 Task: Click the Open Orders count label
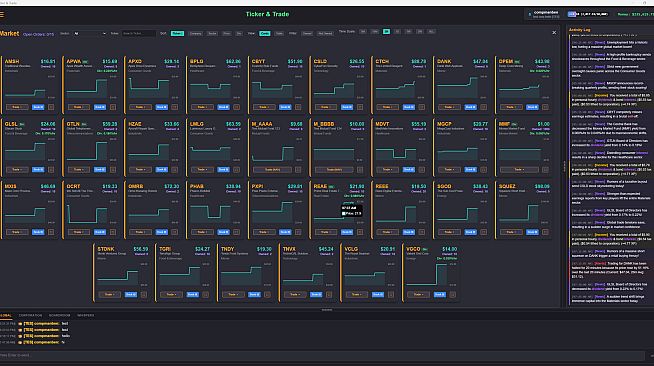point(38,34)
